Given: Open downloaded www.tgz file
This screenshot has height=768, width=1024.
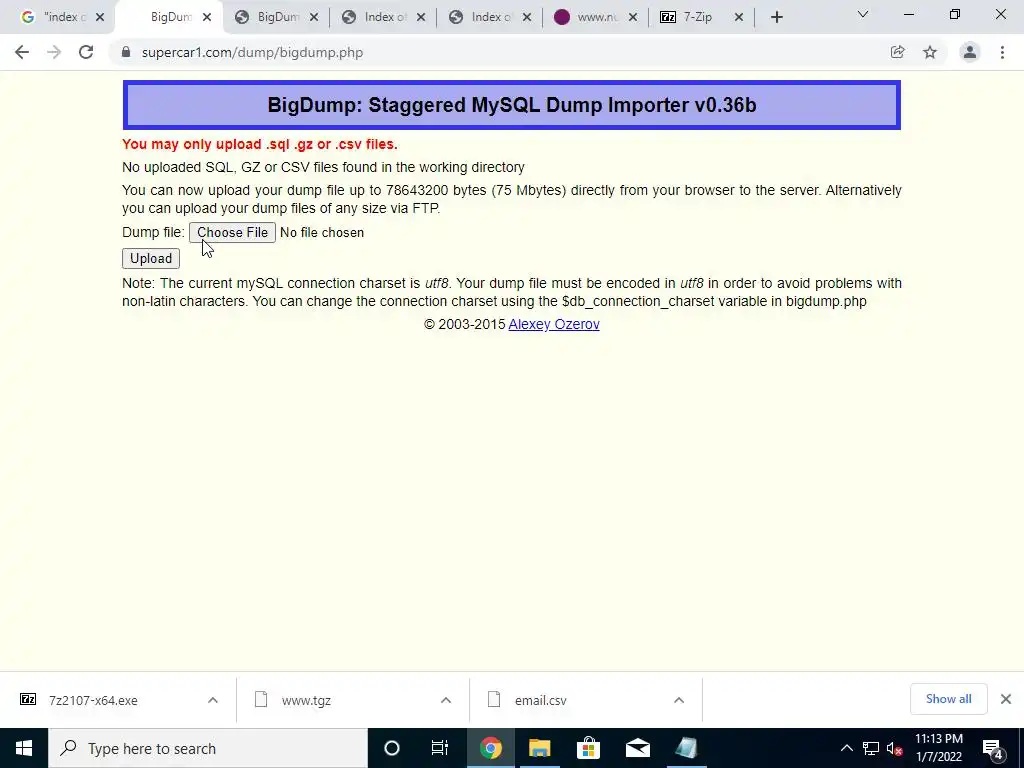Looking at the screenshot, I should [306, 700].
